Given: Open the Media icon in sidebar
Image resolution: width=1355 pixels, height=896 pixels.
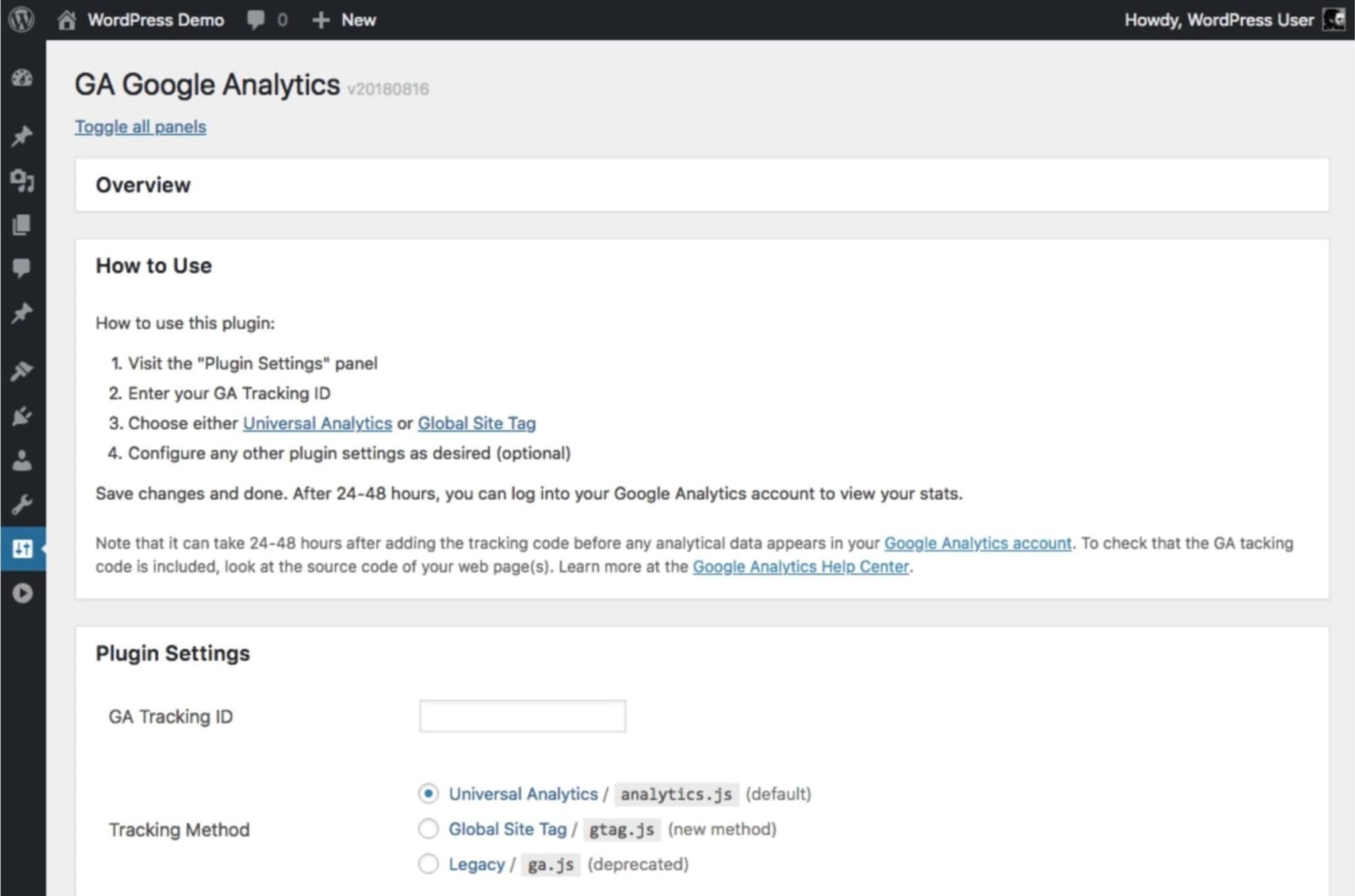Looking at the screenshot, I should (x=22, y=180).
